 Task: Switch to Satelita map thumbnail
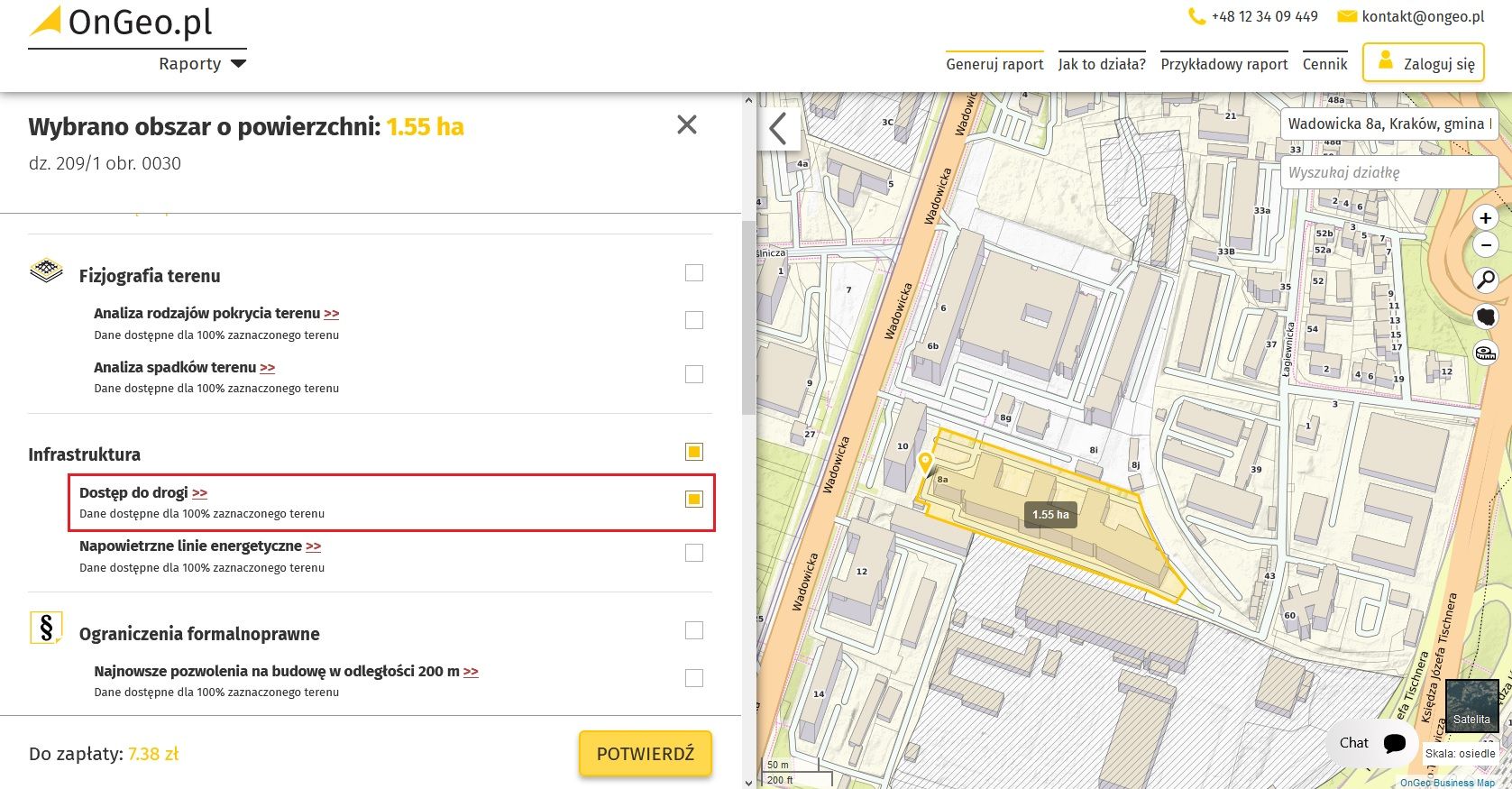tap(1471, 705)
